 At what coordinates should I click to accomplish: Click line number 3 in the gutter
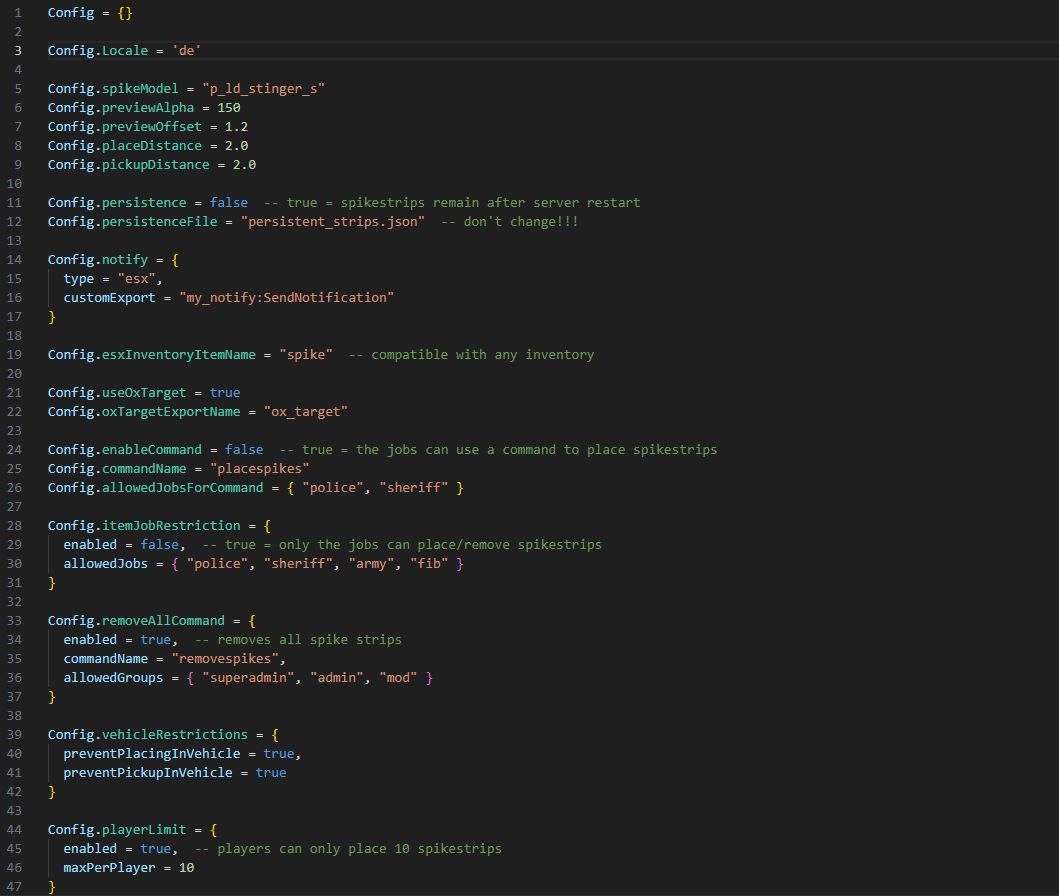pos(18,51)
